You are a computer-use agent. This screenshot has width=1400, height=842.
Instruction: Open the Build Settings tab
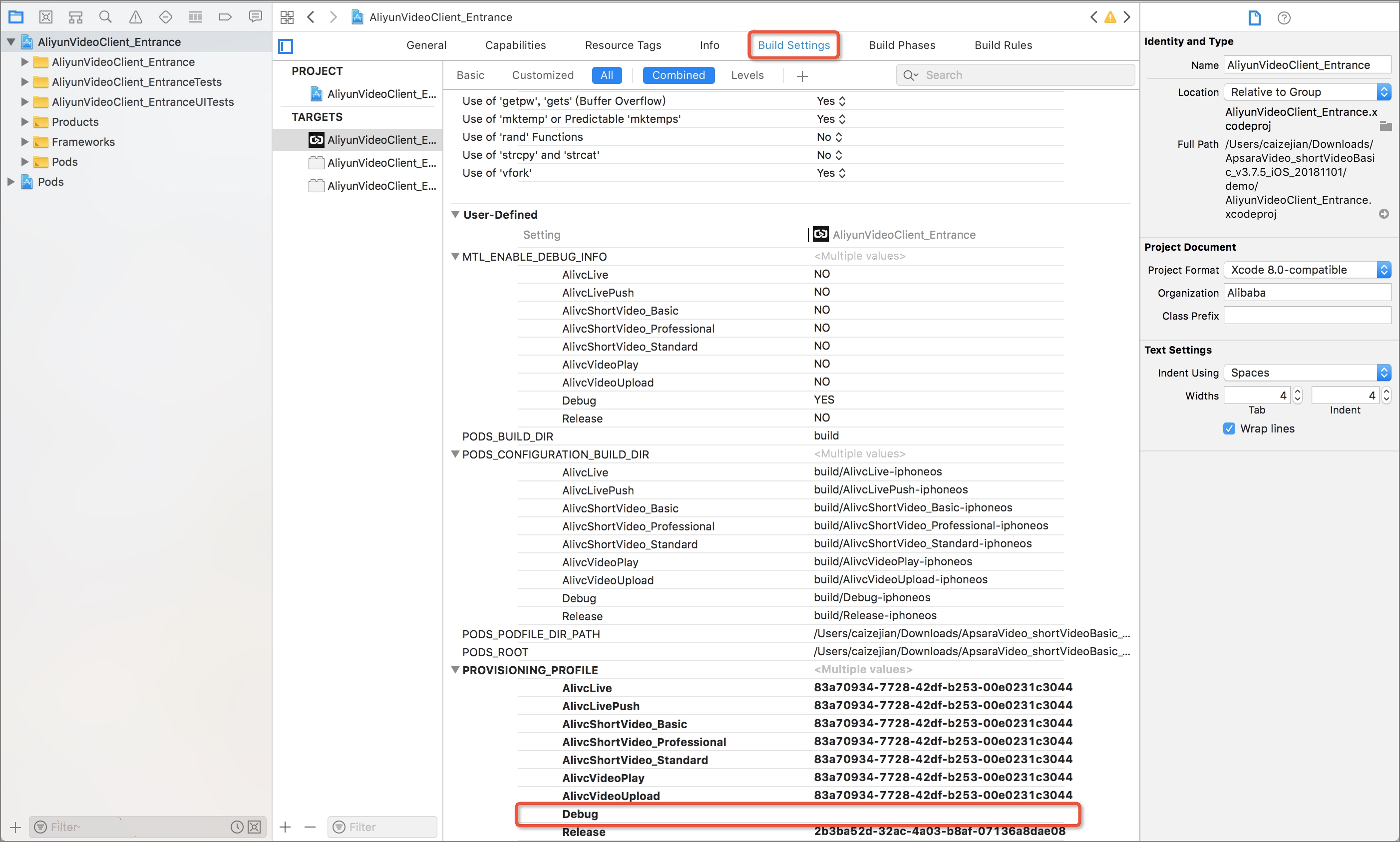793,45
